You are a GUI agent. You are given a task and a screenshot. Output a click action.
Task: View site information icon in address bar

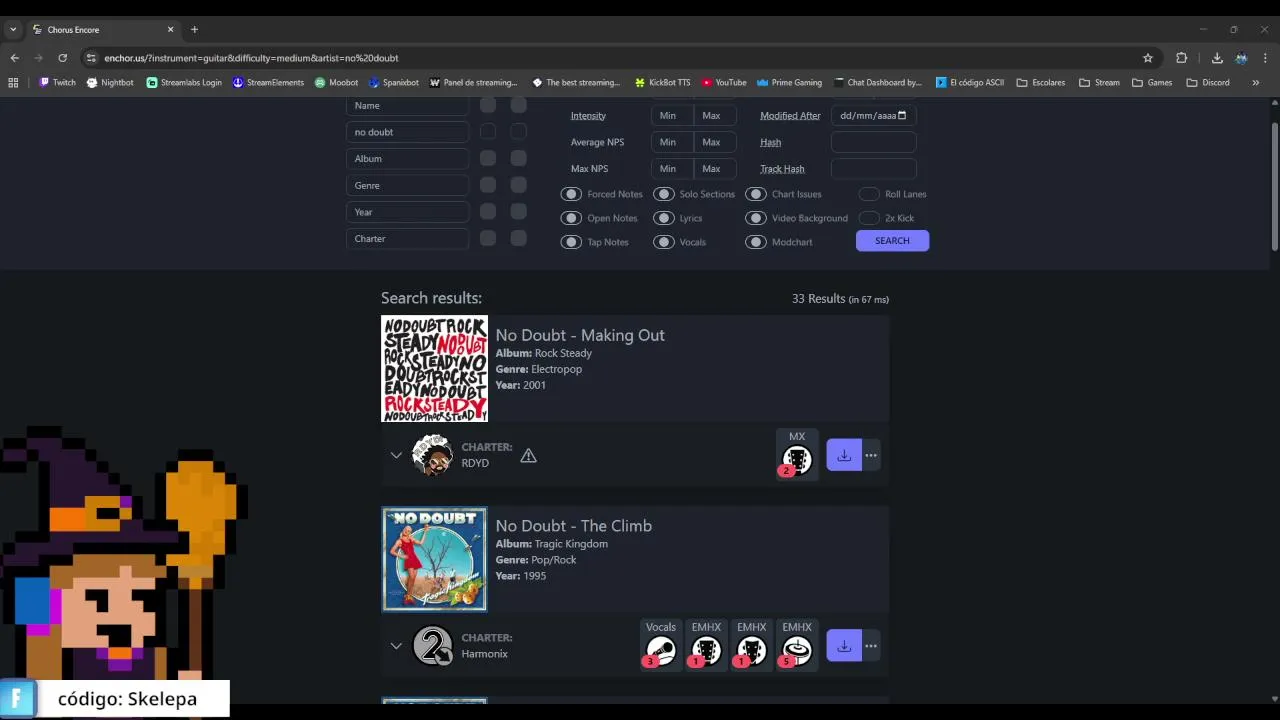91,58
